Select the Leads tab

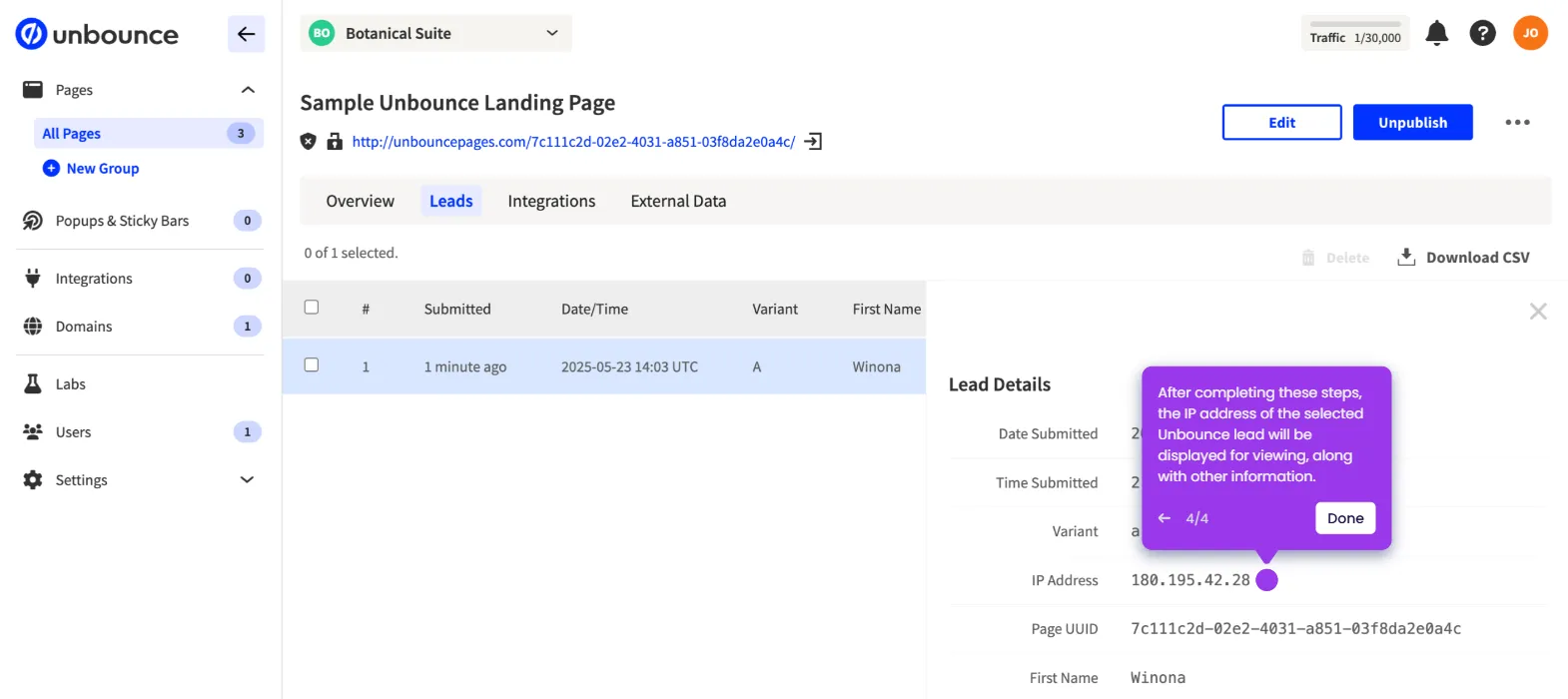(451, 201)
